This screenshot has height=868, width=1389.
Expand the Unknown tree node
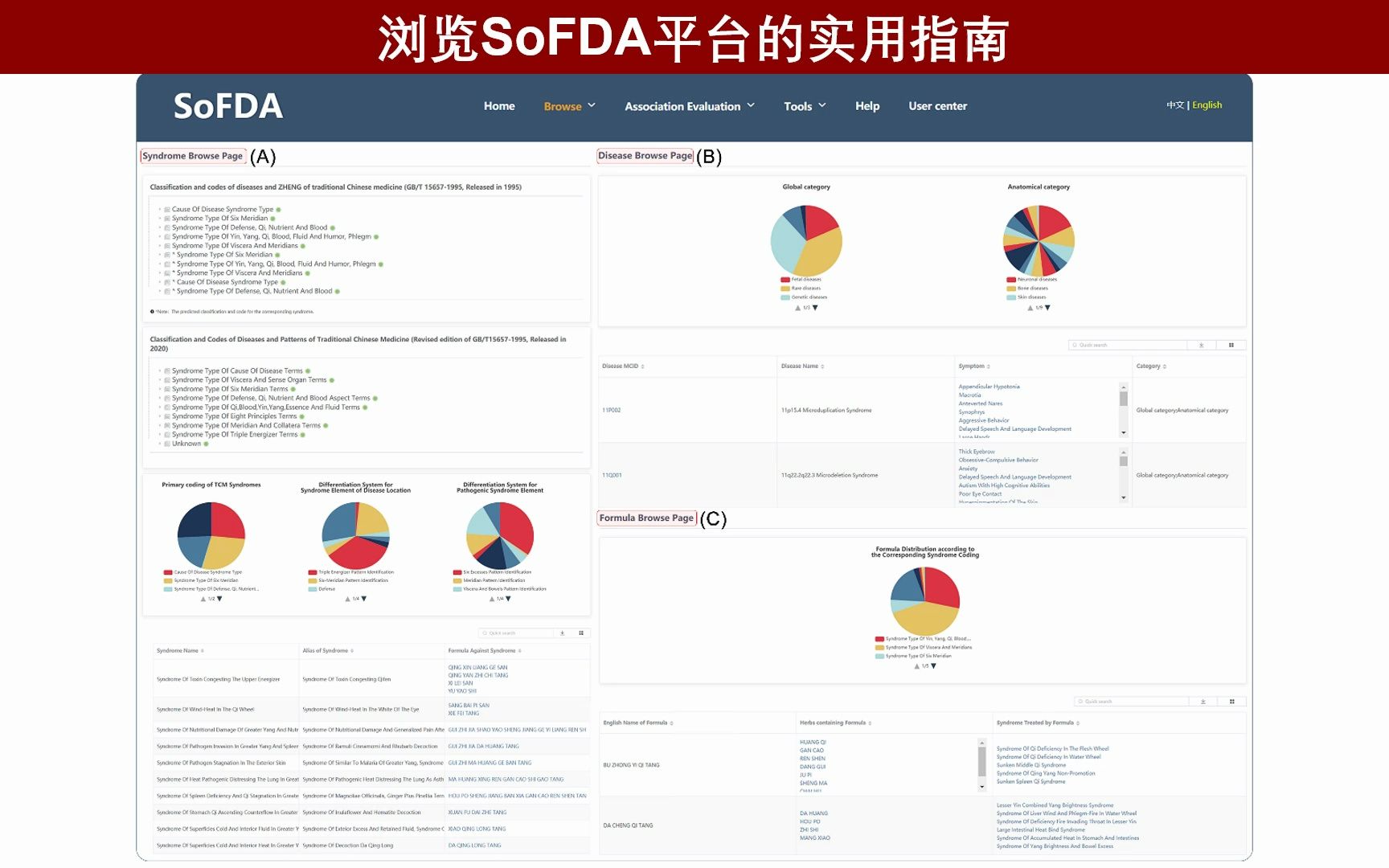pyautogui.click(x=160, y=444)
